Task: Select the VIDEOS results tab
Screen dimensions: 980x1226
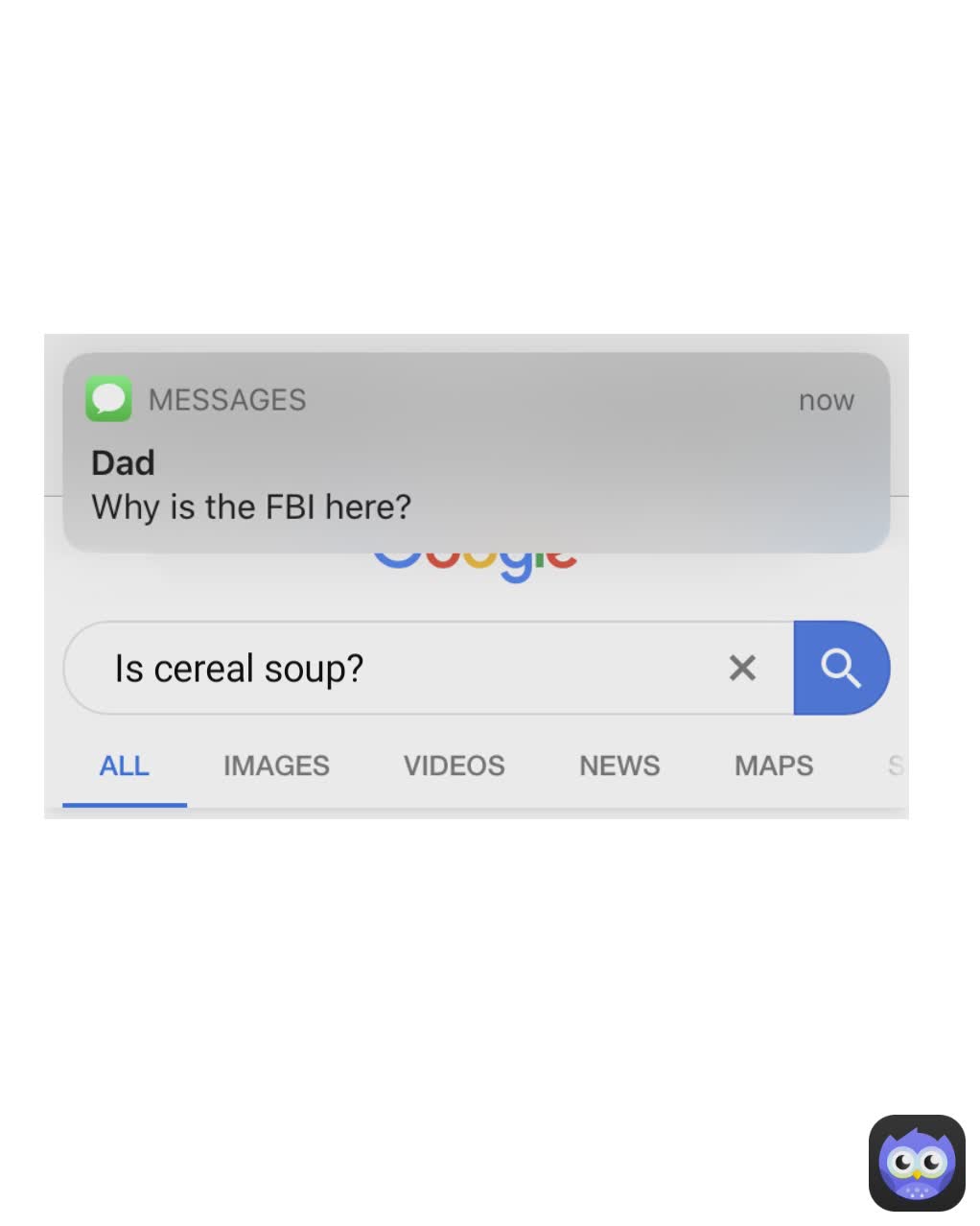Action: pos(454,766)
